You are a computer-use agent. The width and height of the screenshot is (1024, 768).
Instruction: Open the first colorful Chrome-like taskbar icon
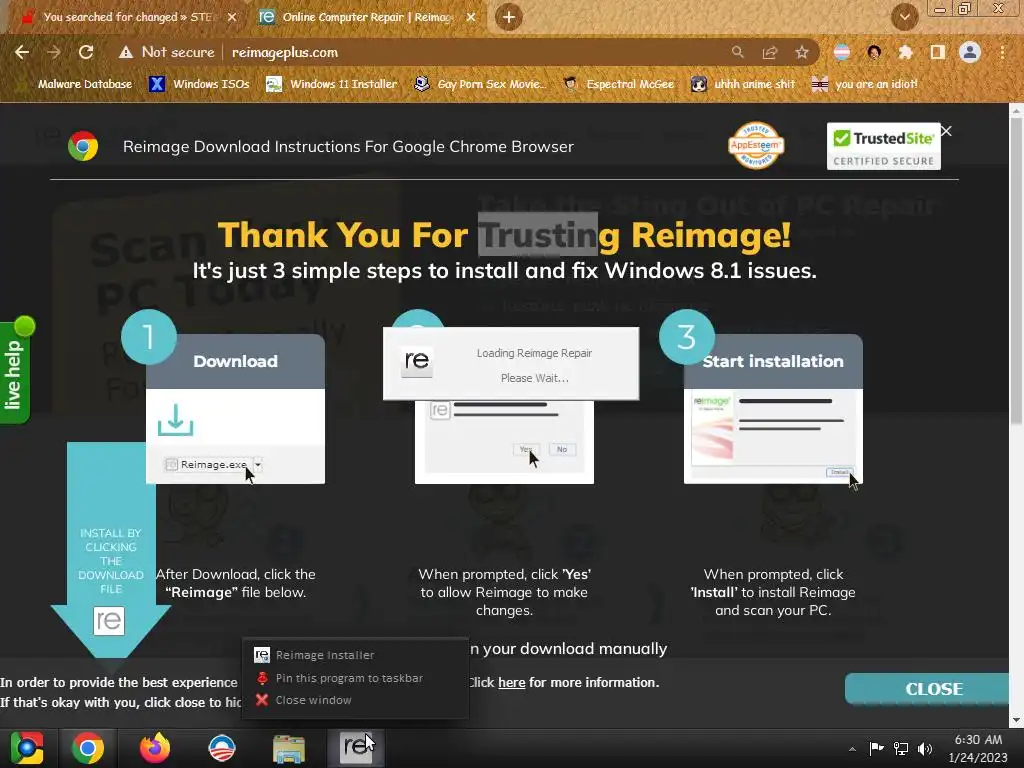tap(27, 748)
